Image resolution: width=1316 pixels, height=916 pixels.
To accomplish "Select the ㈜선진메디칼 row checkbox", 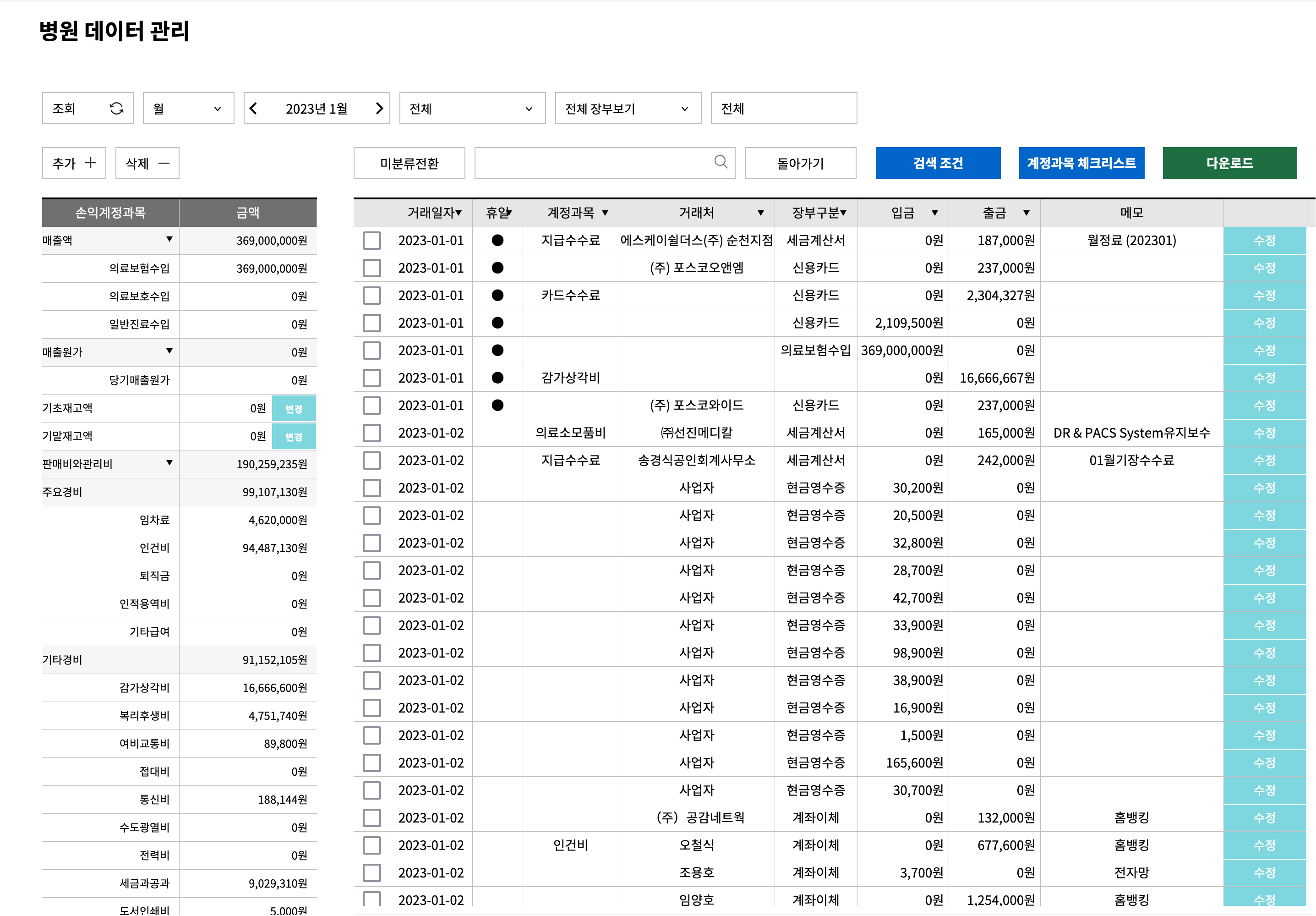I will point(371,433).
